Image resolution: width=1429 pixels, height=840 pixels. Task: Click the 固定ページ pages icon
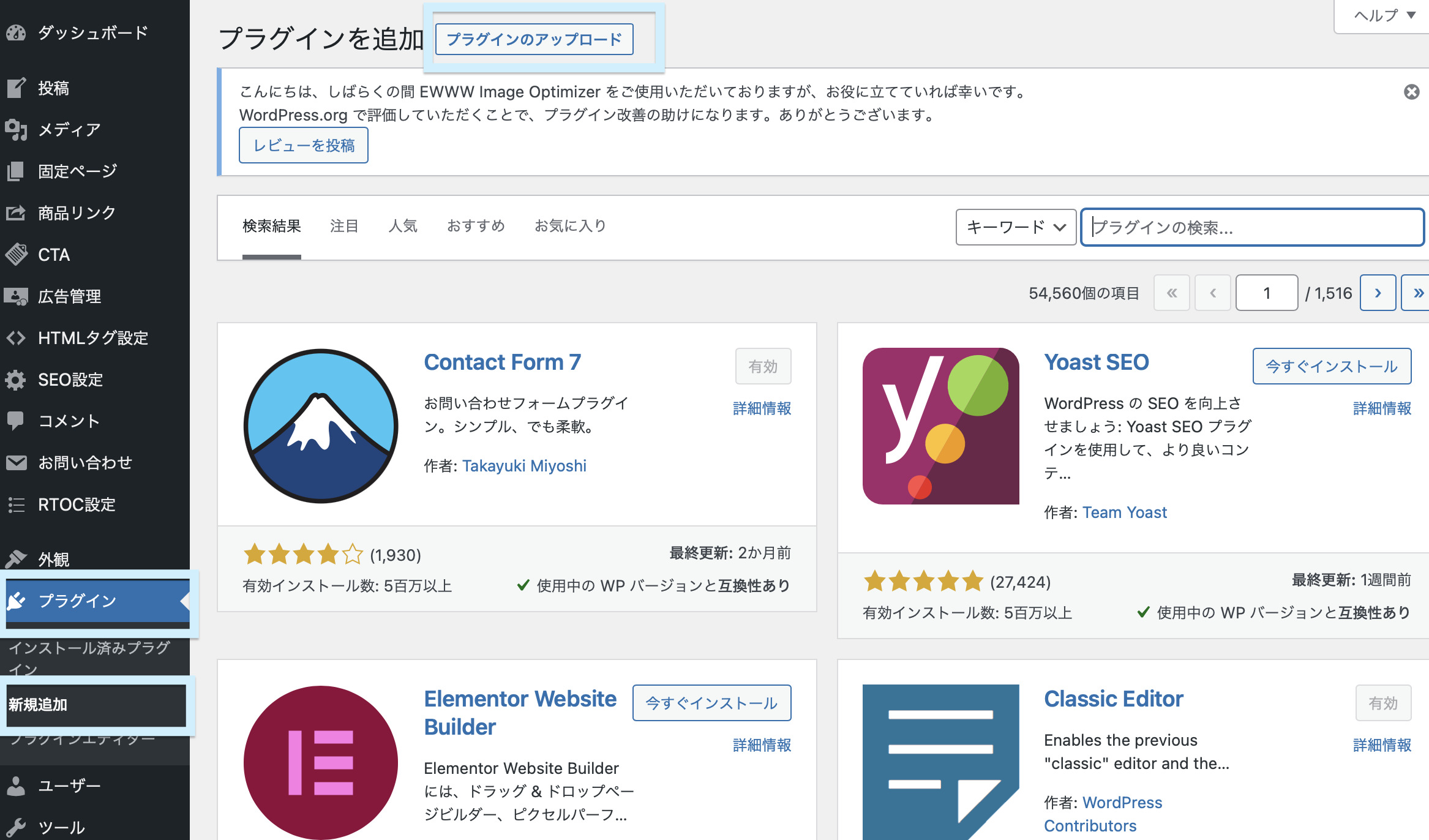coord(16,171)
